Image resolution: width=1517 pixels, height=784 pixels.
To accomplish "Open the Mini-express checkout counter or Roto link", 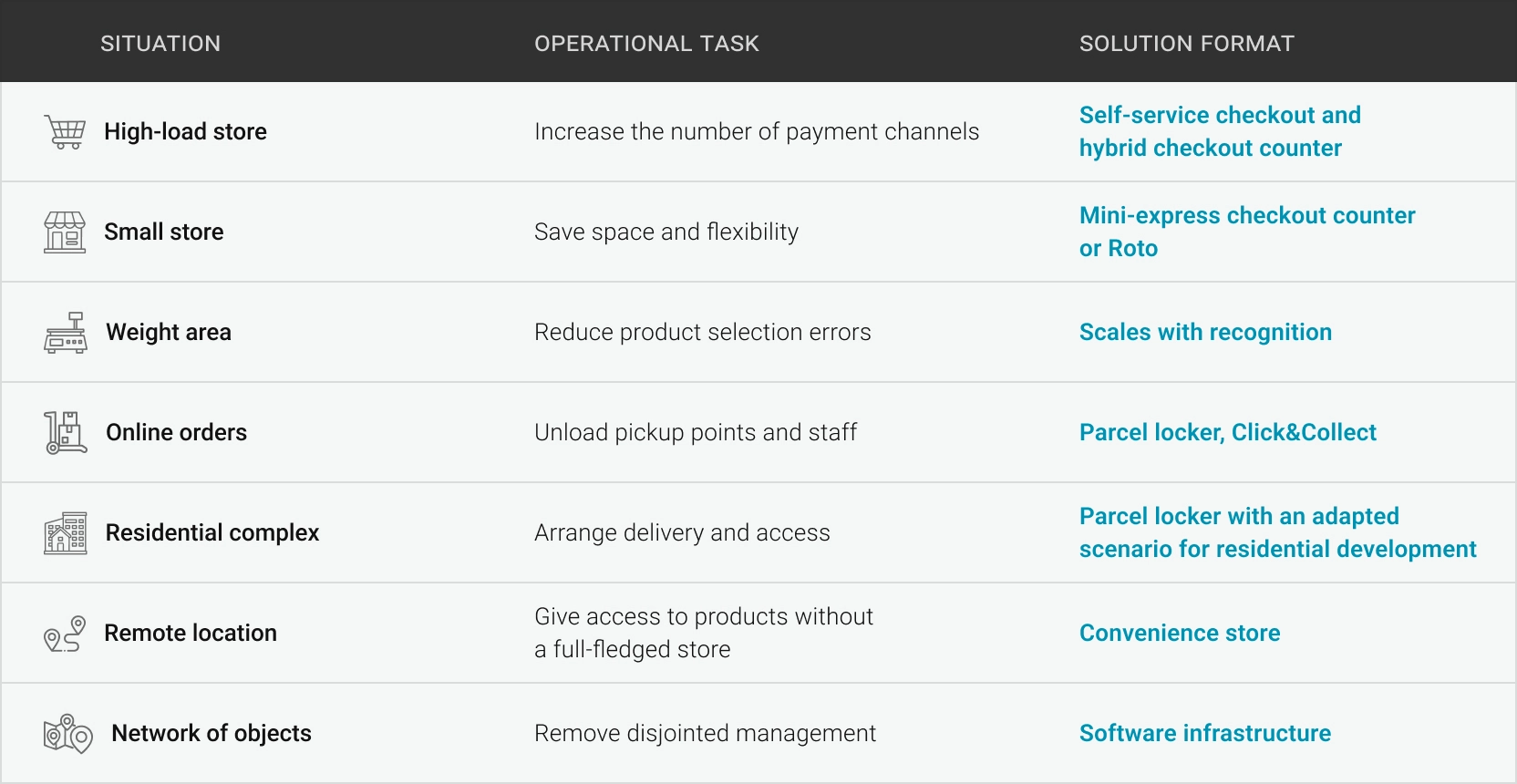I will (1247, 232).
